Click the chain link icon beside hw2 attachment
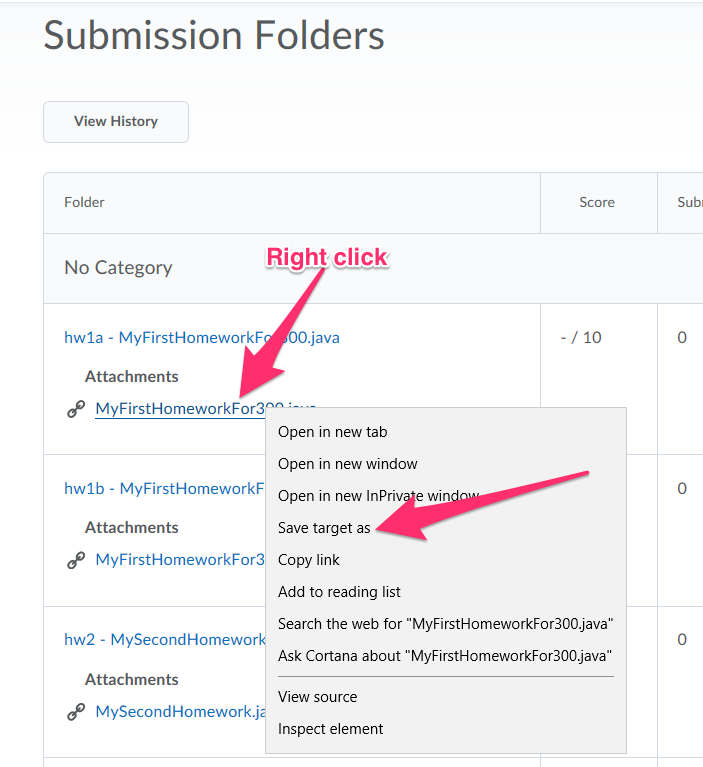Viewport: 703px width, 767px height. pyautogui.click(x=76, y=712)
